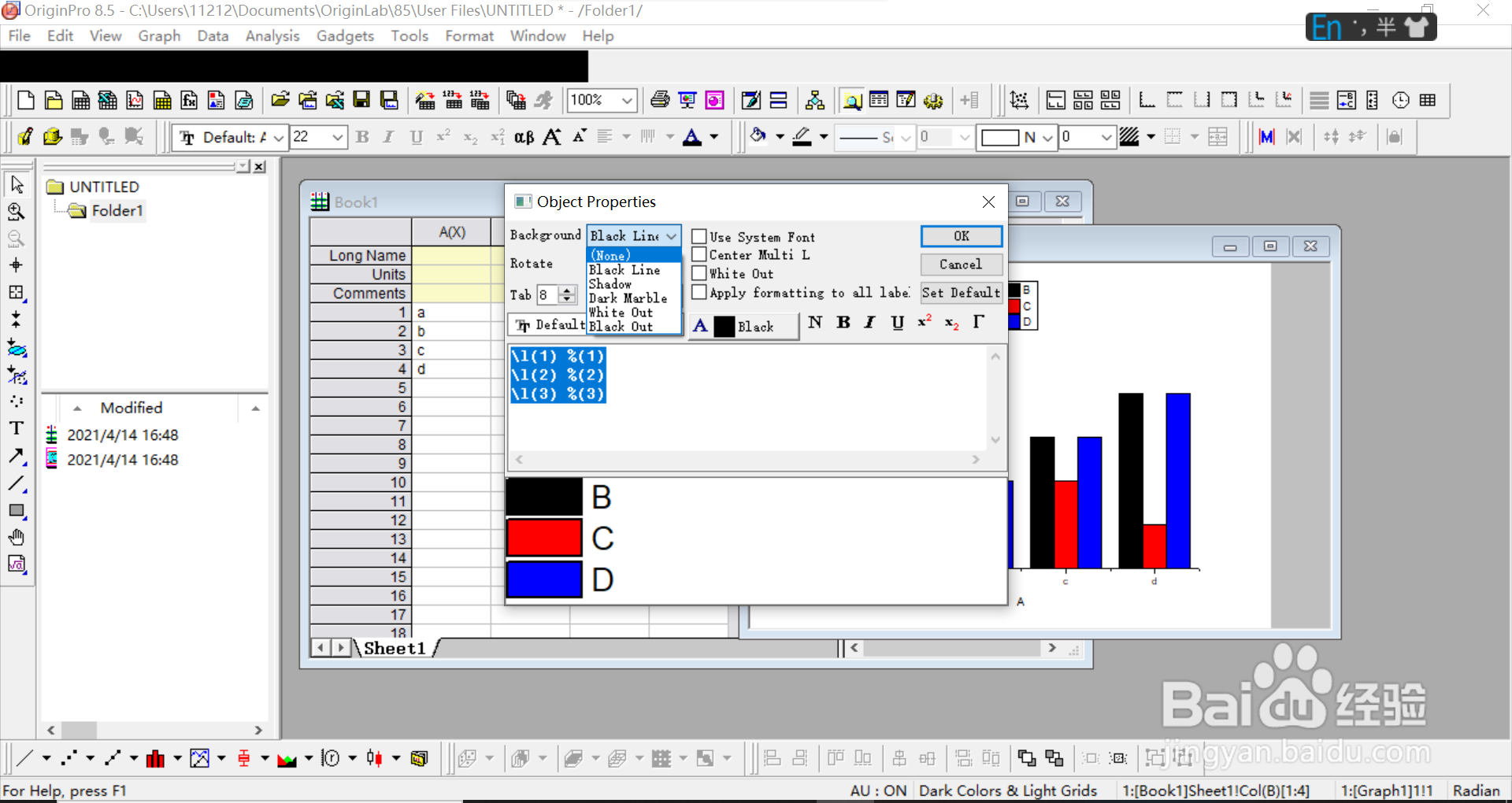The image size is (1512, 803).
Task: Open the Gadgets menu
Action: 345,35
